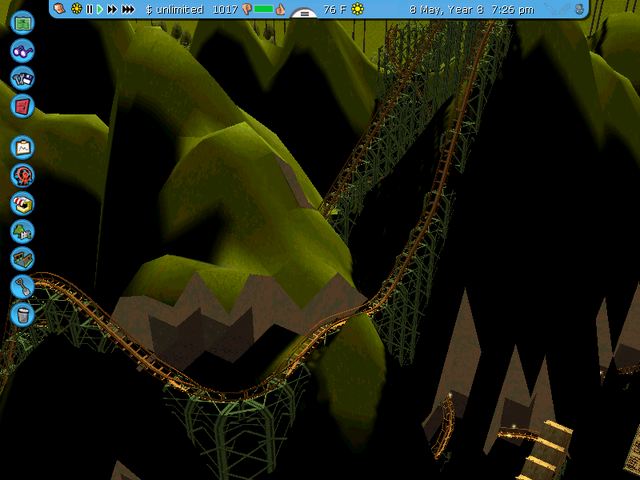Viewport: 640px width, 480px height.
Task: Open the scenery icon
Action: pos(22,231)
